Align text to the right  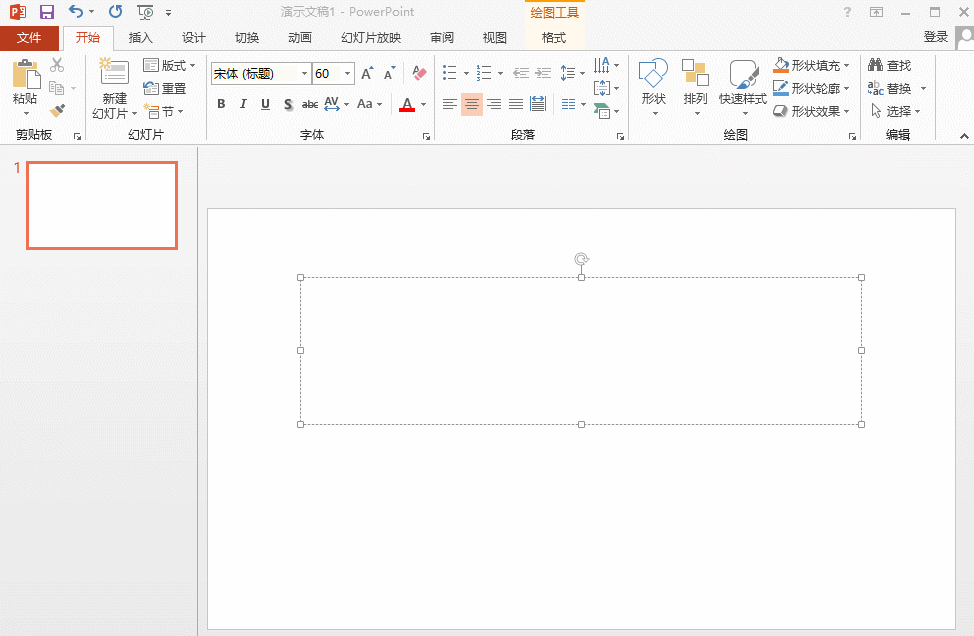(x=494, y=104)
